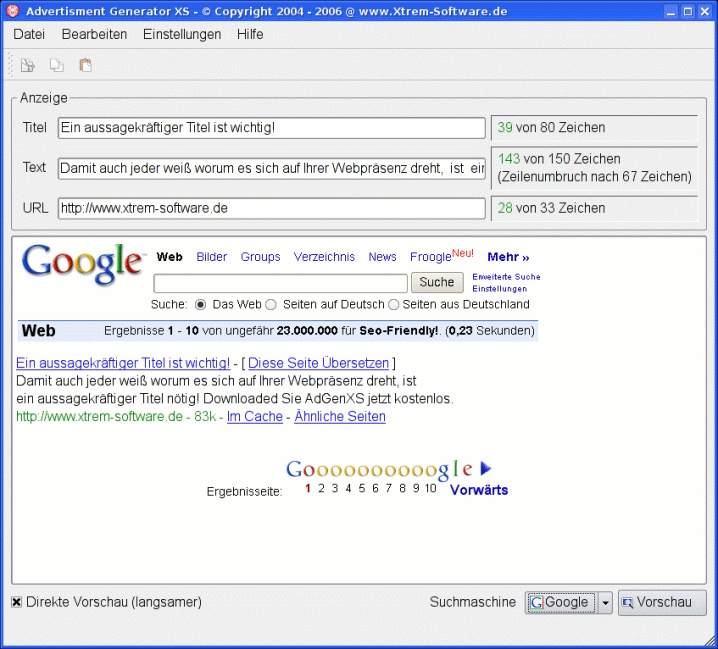Click into the Titel input field
The height and width of the screenshot is (649, 718).
(271, 128)
